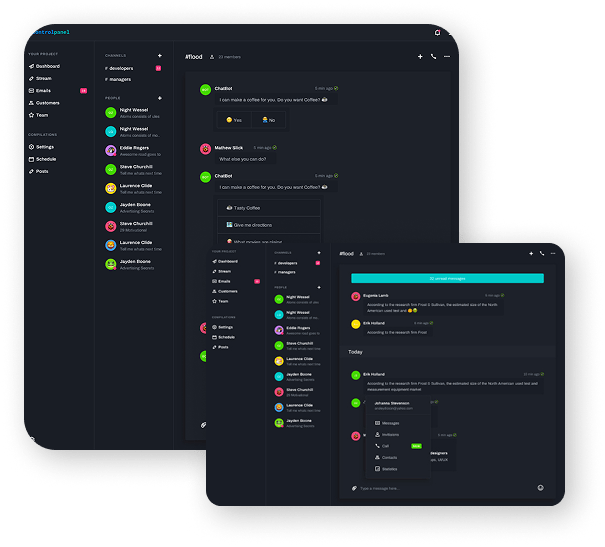Screen dimensions: 605x547
Task: Pick the Tasty Coffee chatbot option
Action: tap(246, 207)
